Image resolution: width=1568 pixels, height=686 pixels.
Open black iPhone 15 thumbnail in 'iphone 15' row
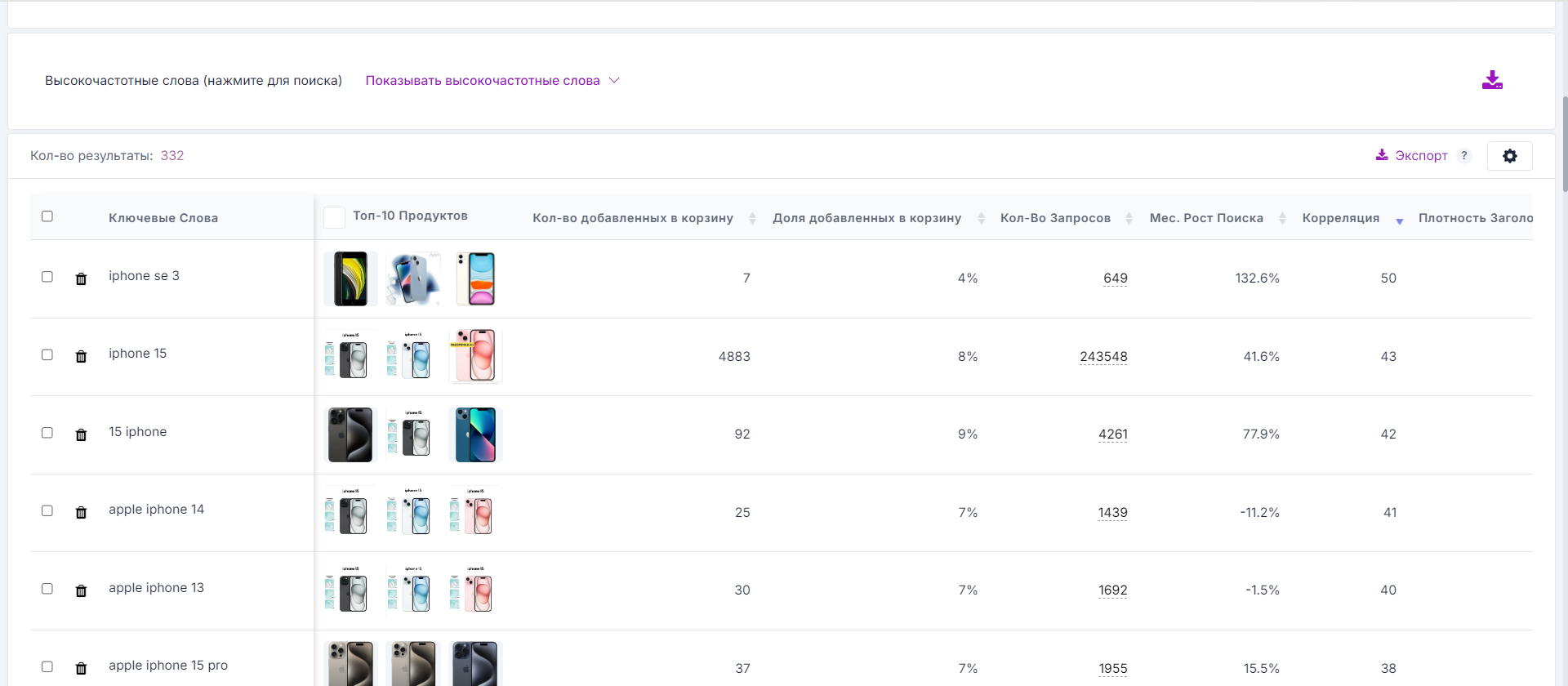tap(350, 356)
